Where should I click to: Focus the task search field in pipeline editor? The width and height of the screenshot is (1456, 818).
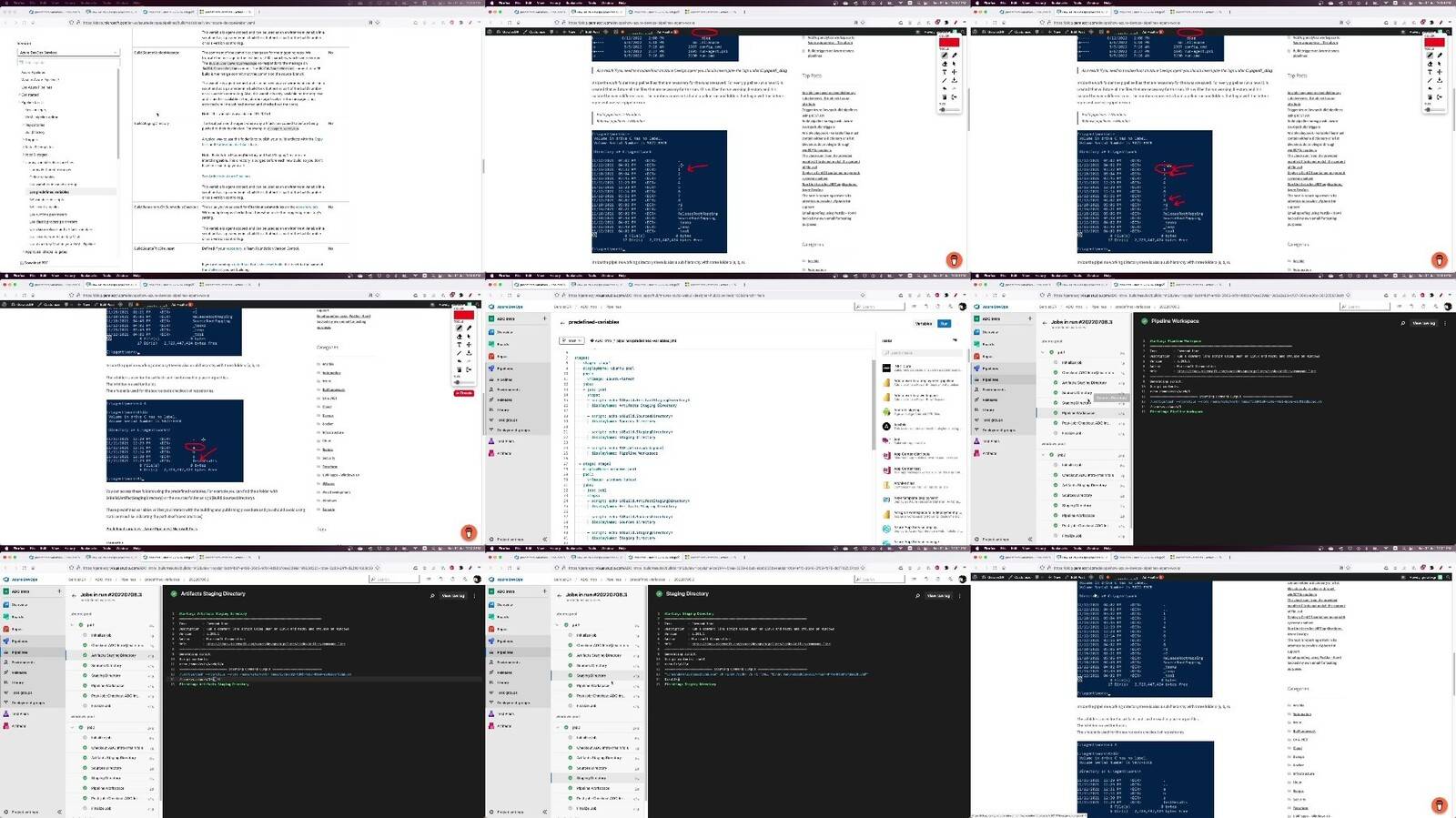[922, 352]
